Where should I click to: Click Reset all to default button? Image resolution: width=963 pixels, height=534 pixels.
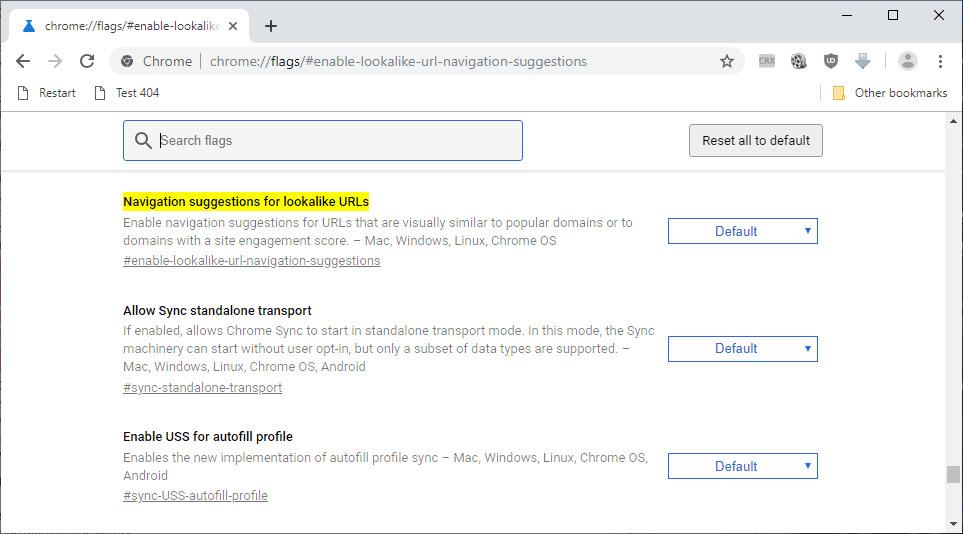point(755,140)
